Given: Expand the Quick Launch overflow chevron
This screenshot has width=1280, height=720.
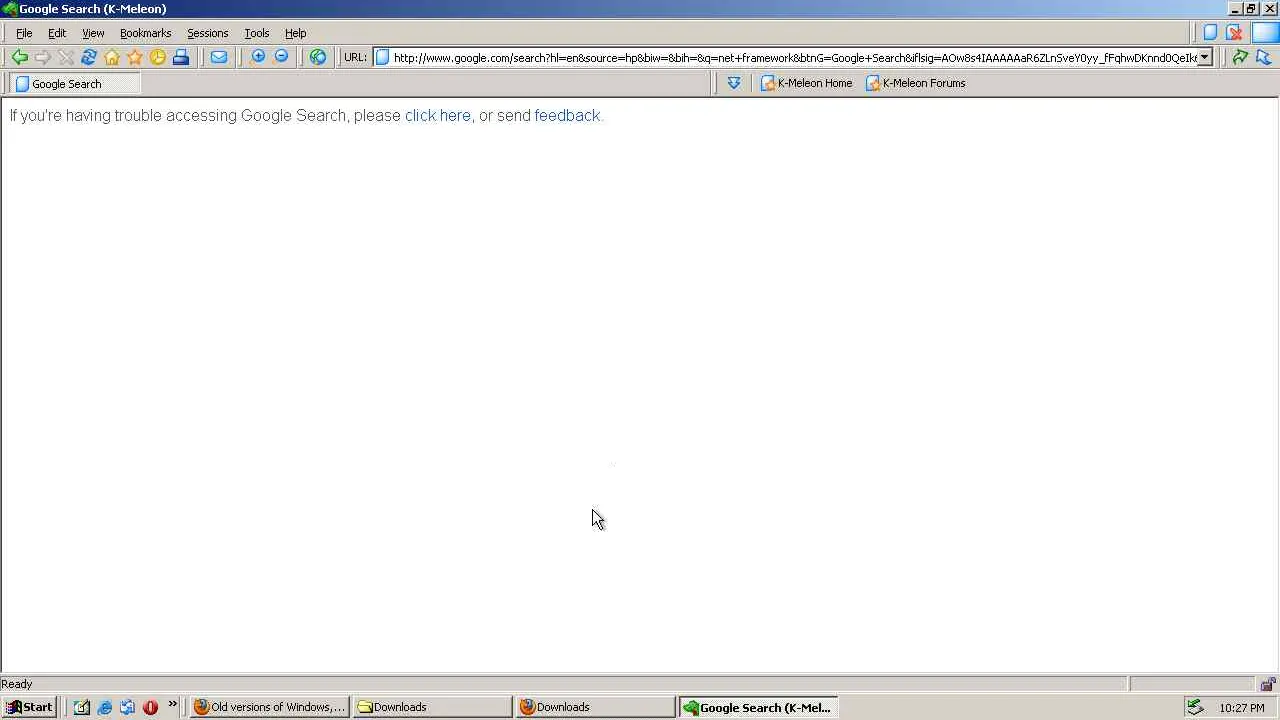Looking at the screenshot, I should pyautogui.click(x=172, y=705).
